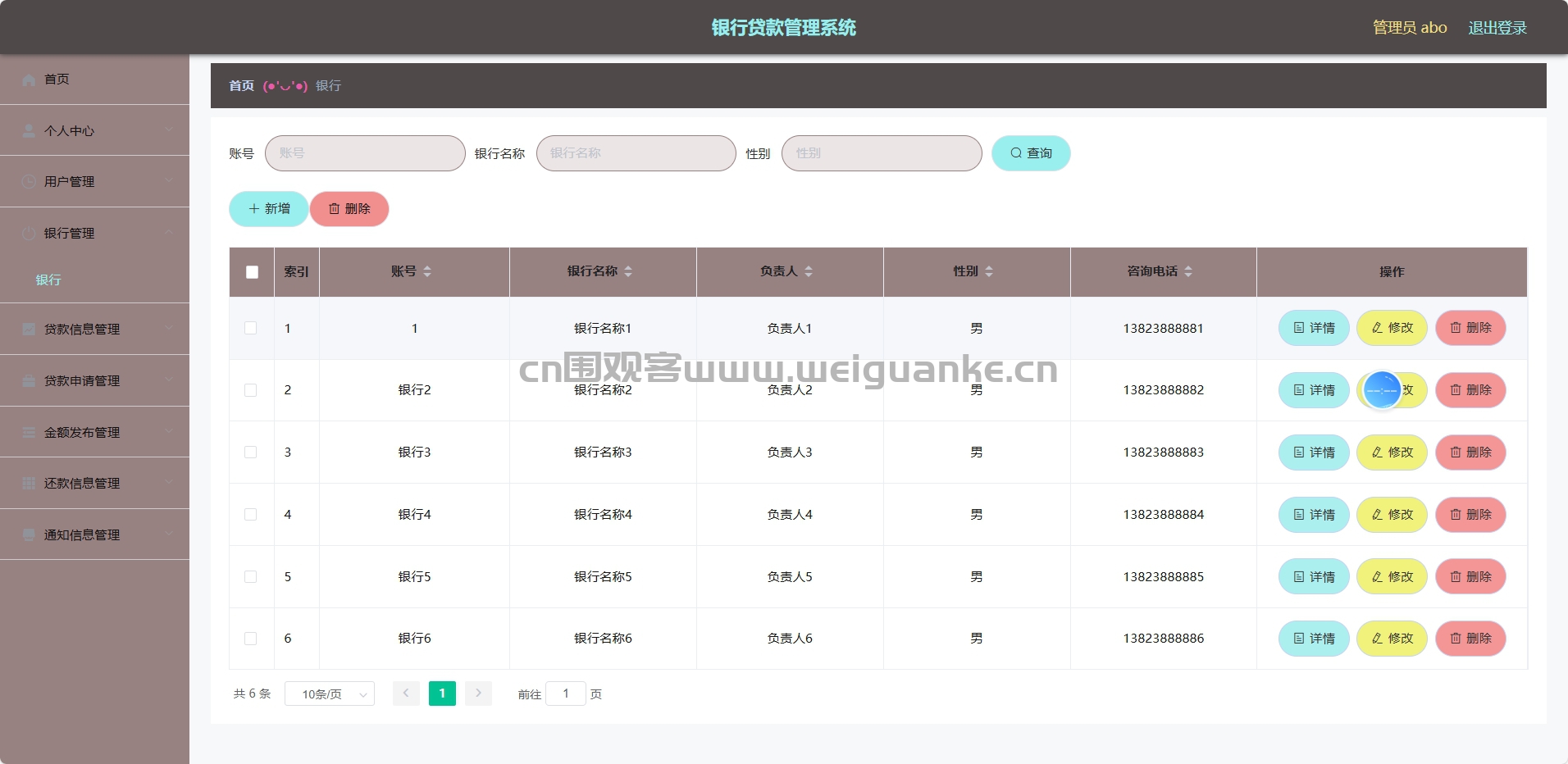This screenshot has height=764, width=1568.
Task: Click trash icon in top 删除 button
Action: (334, 209)
